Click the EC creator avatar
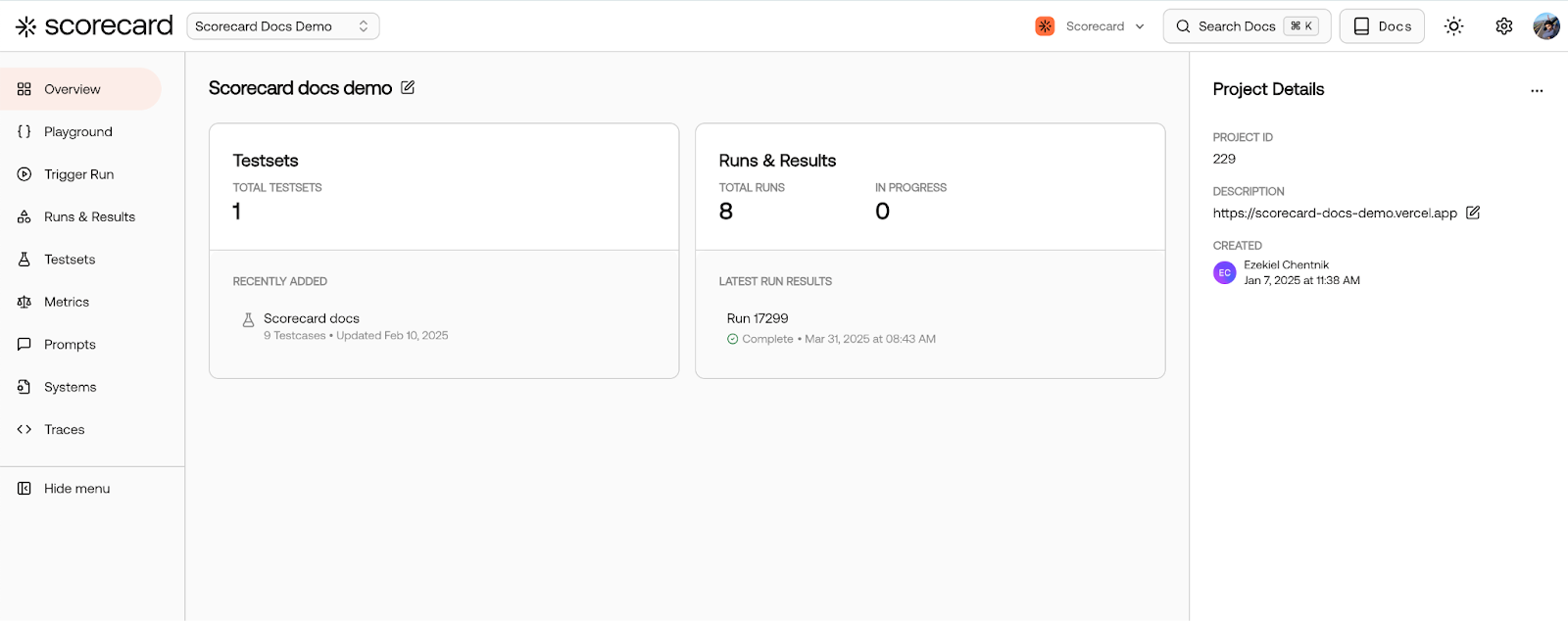Image resolution: width=1568 pixels, height=621 pixels. coord(1224,272)
